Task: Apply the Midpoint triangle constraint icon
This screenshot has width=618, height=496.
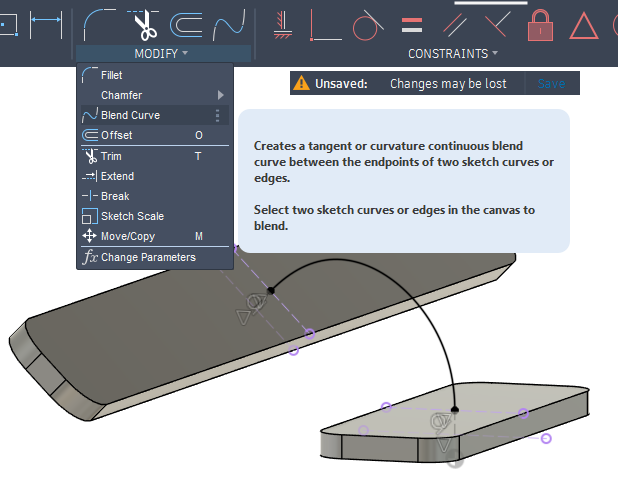Action: pyautogui.click(x=584, y=26)
